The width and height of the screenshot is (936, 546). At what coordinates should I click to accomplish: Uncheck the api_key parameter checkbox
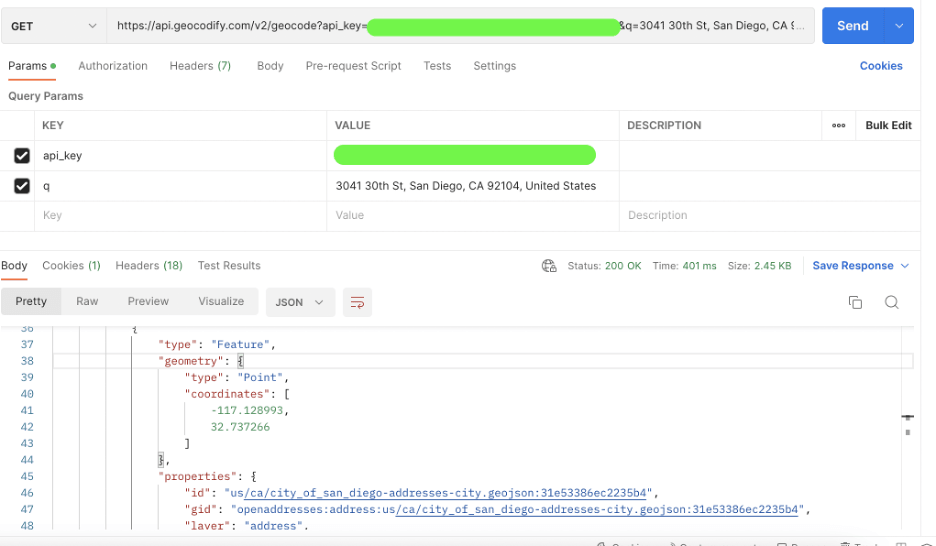point(22,156)
